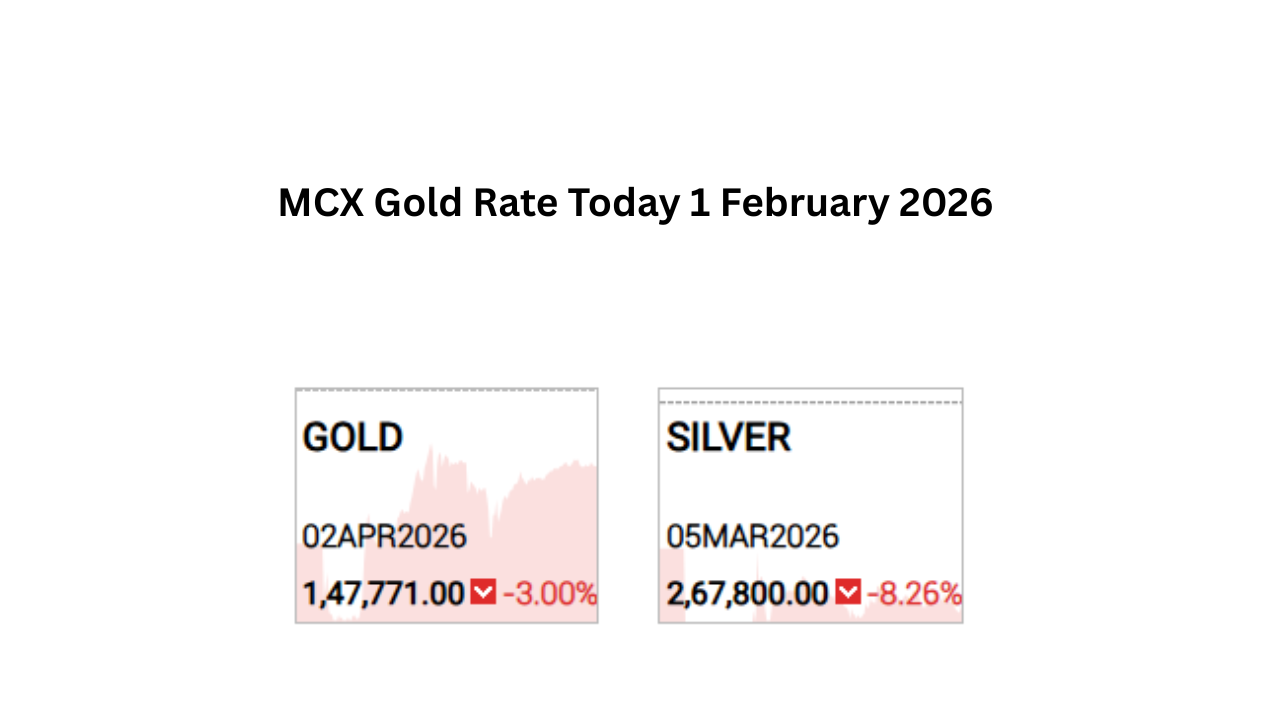Image resolution: width=1280 pixels, height=720 pixels.
Task: Select the gold expiry date 02APR2026
Action: (384, 537)
